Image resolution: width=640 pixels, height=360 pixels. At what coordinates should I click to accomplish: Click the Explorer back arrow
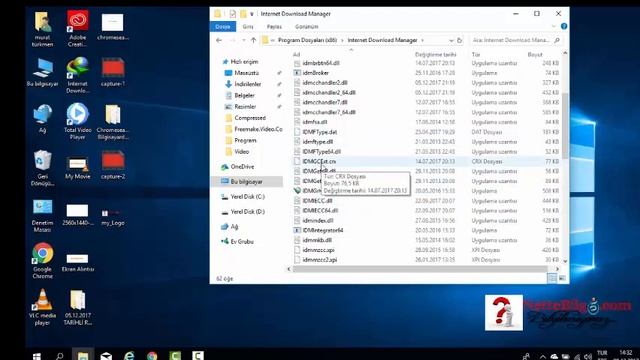219,40
